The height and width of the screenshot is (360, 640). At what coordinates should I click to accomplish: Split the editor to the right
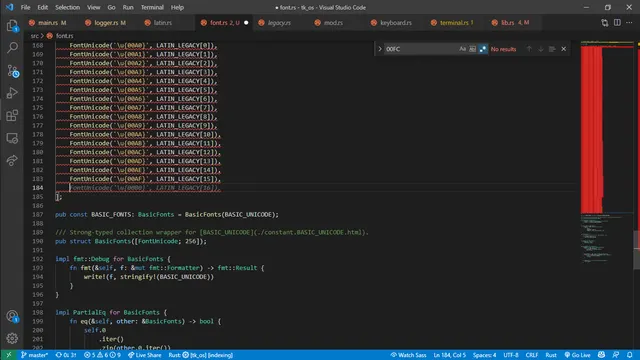pyautogui.click(x=617, y=23)
